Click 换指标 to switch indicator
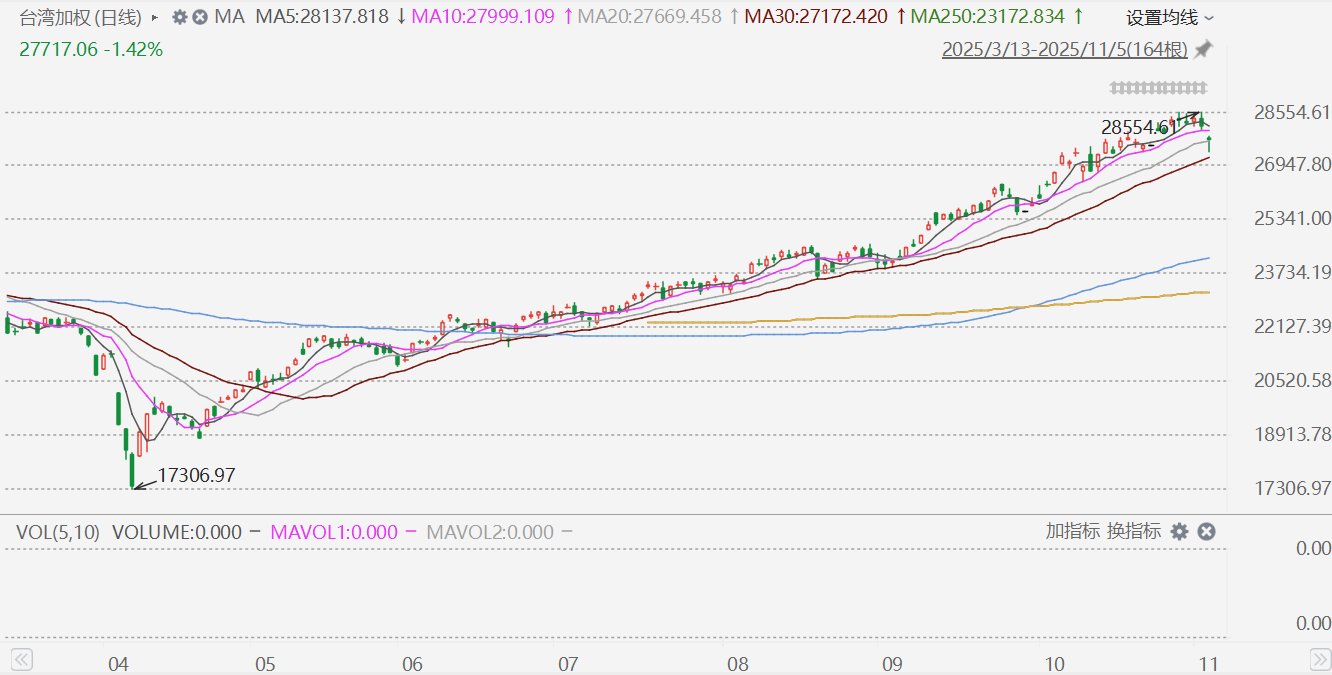The image size is (1332, 675). (x=1134, y=532)
